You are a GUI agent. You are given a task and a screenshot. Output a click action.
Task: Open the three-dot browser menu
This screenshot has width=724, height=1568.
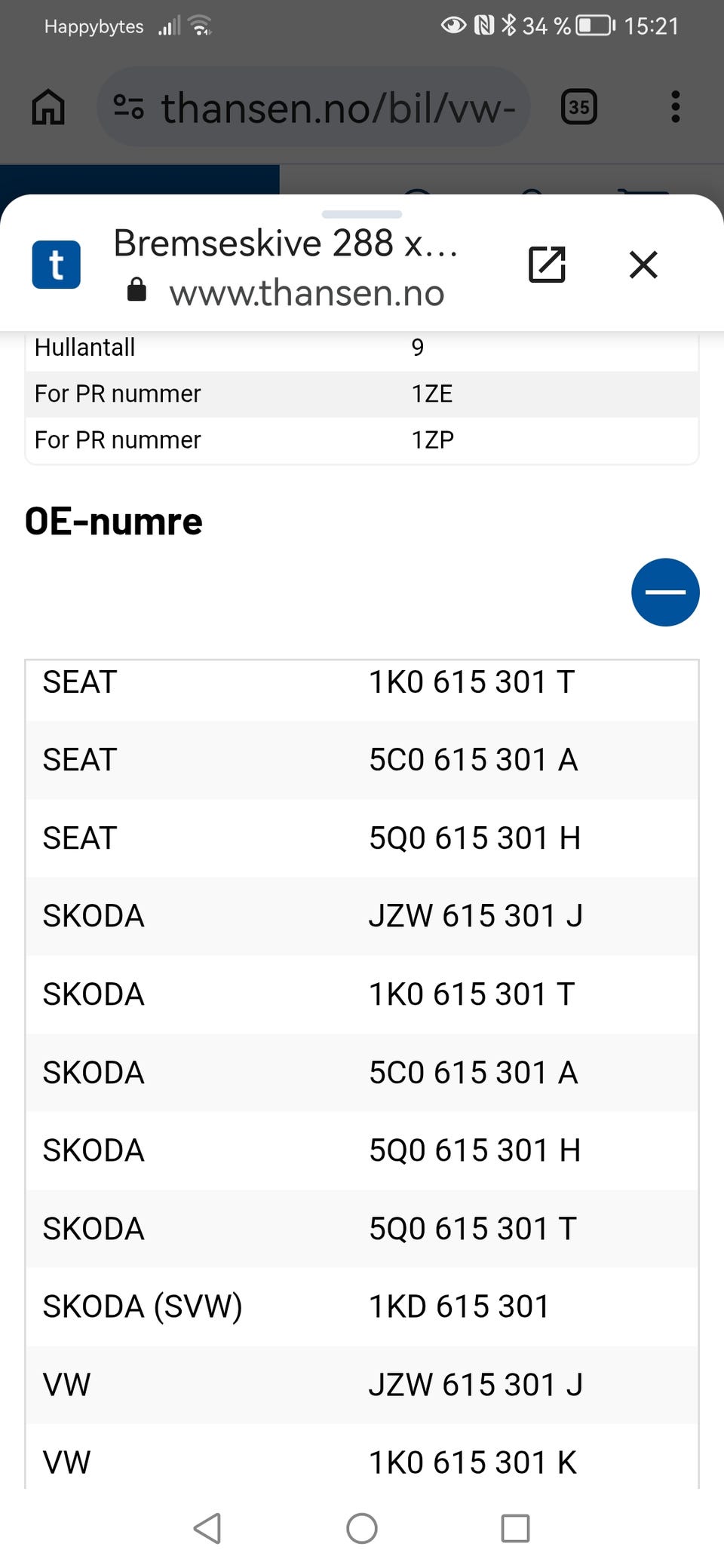coord(676,106)
